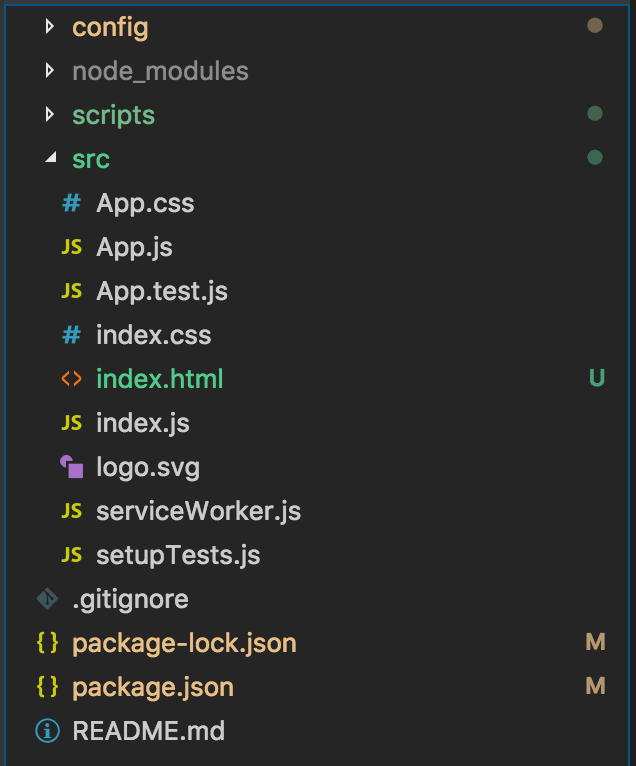Collapse the src folder arrow
The width and height of the screenshot is (636, 766).
click(x=51, y=159)
